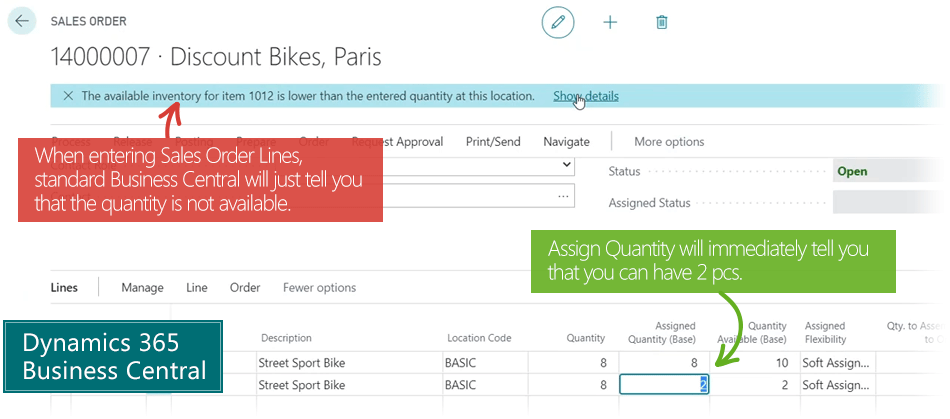Screen dimensions: 950x419
Task: Select the Assigned Quantity (Base) field showing 2
Action: pos(665,385)
